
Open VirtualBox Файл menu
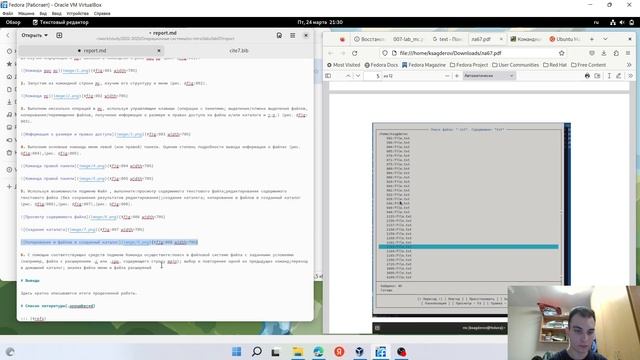coord(8,13)
